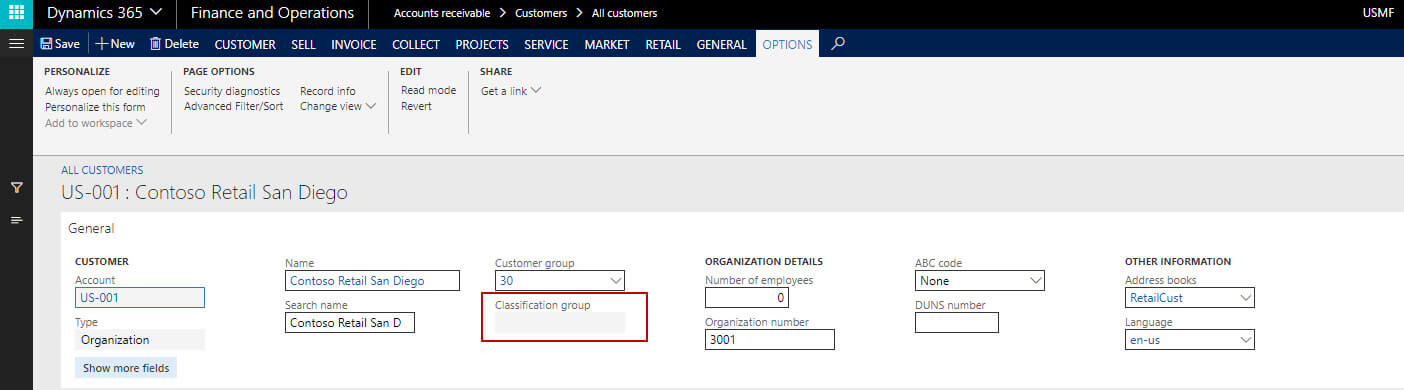The image size is (1404, 390).
Task: Expand Add to workspace menu
Action: 96,122
